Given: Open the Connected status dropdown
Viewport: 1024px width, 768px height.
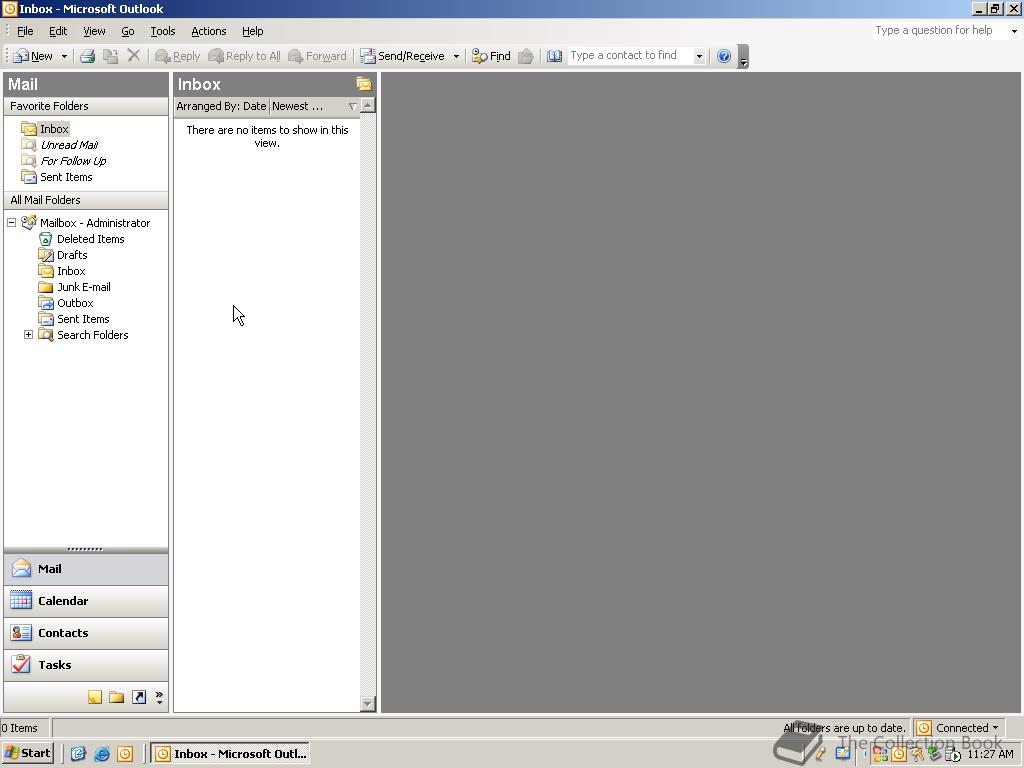Looking at the screenshot, I should [x=957, y=728].
